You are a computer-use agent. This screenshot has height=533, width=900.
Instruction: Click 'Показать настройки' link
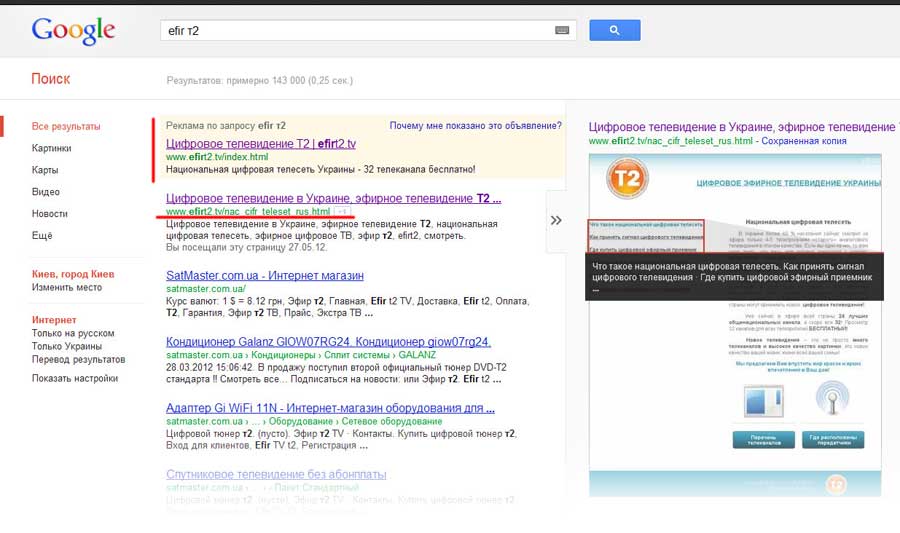[x=75, y=379]
